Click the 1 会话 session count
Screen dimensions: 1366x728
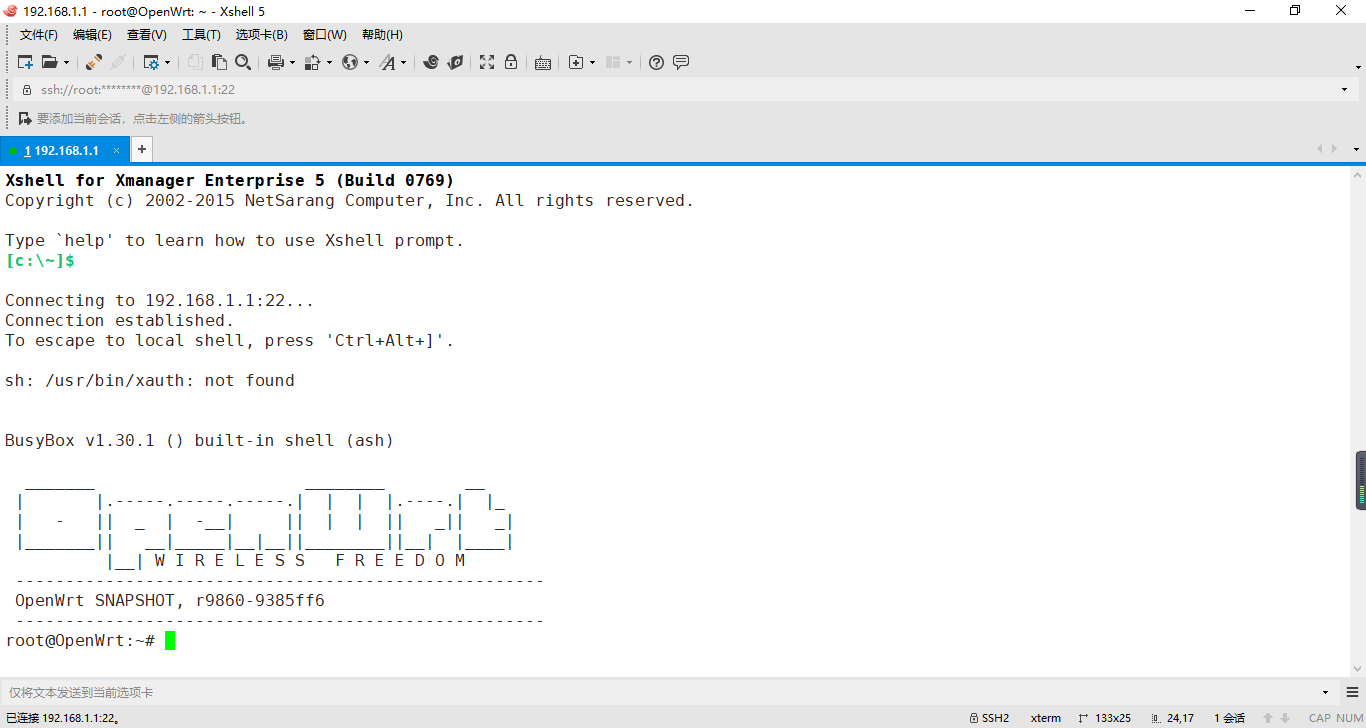click(x=1229, y=718)
